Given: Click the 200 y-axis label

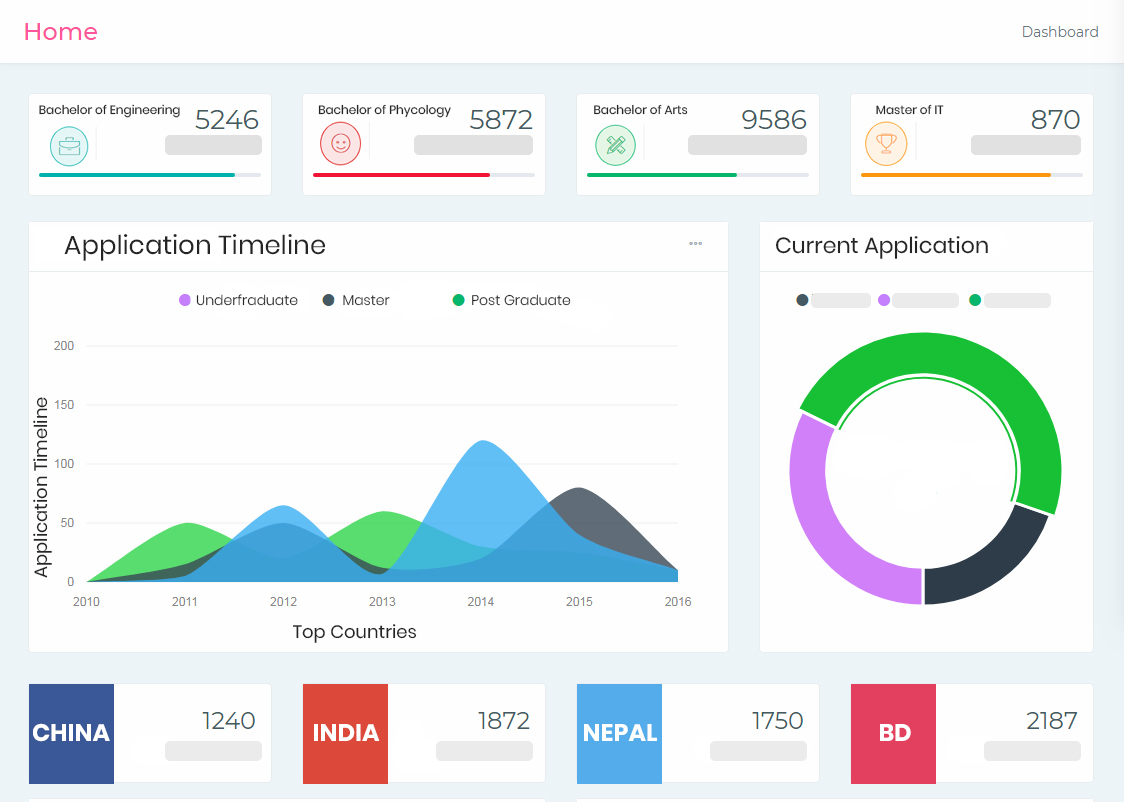Looking at the screenshot, I should tap(64, 346).
